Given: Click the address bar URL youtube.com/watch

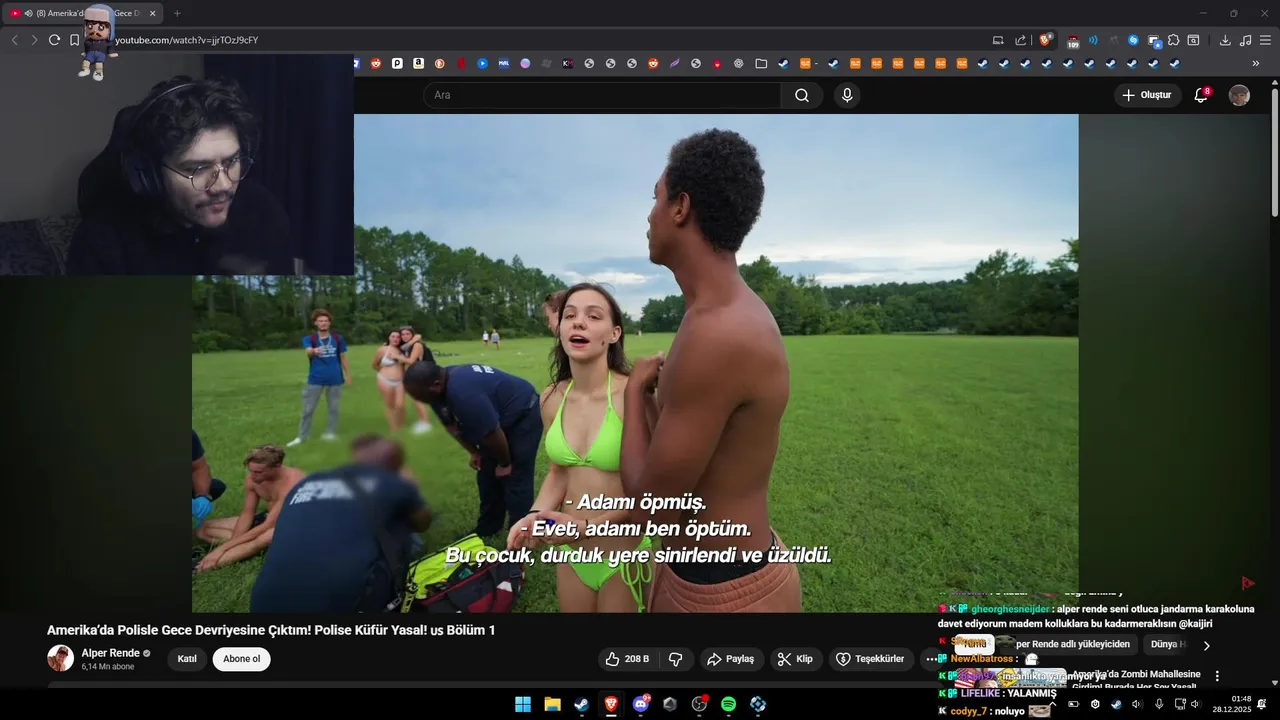Looking at the screenshot, I should (186, 40).
